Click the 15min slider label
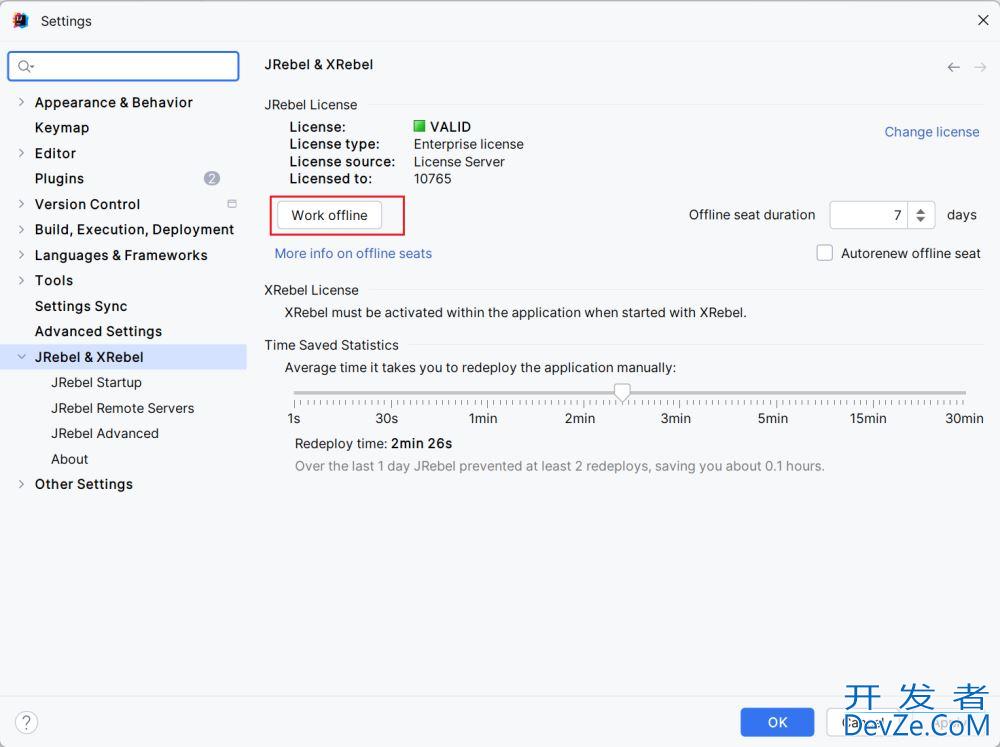The width and height of the screenshot is (1000, 747). click(x=868, y=418)
